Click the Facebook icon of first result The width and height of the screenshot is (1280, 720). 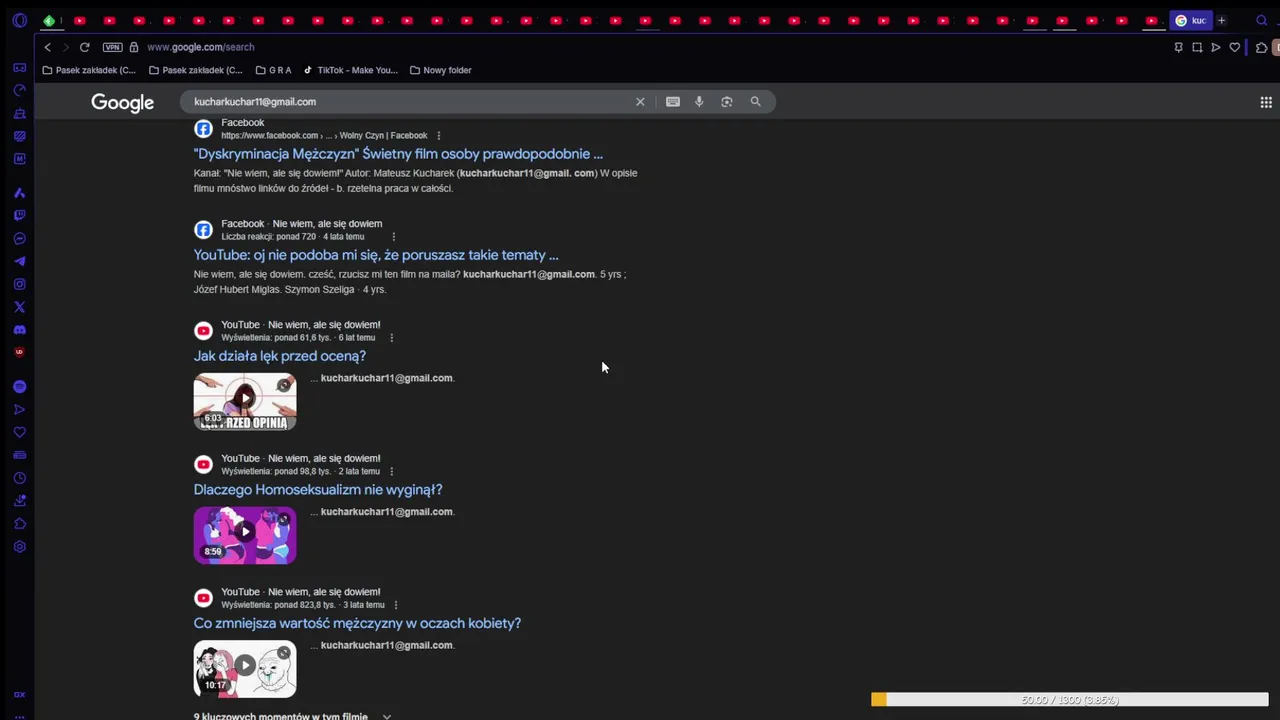pyautogui.click(x=203, y=128)
